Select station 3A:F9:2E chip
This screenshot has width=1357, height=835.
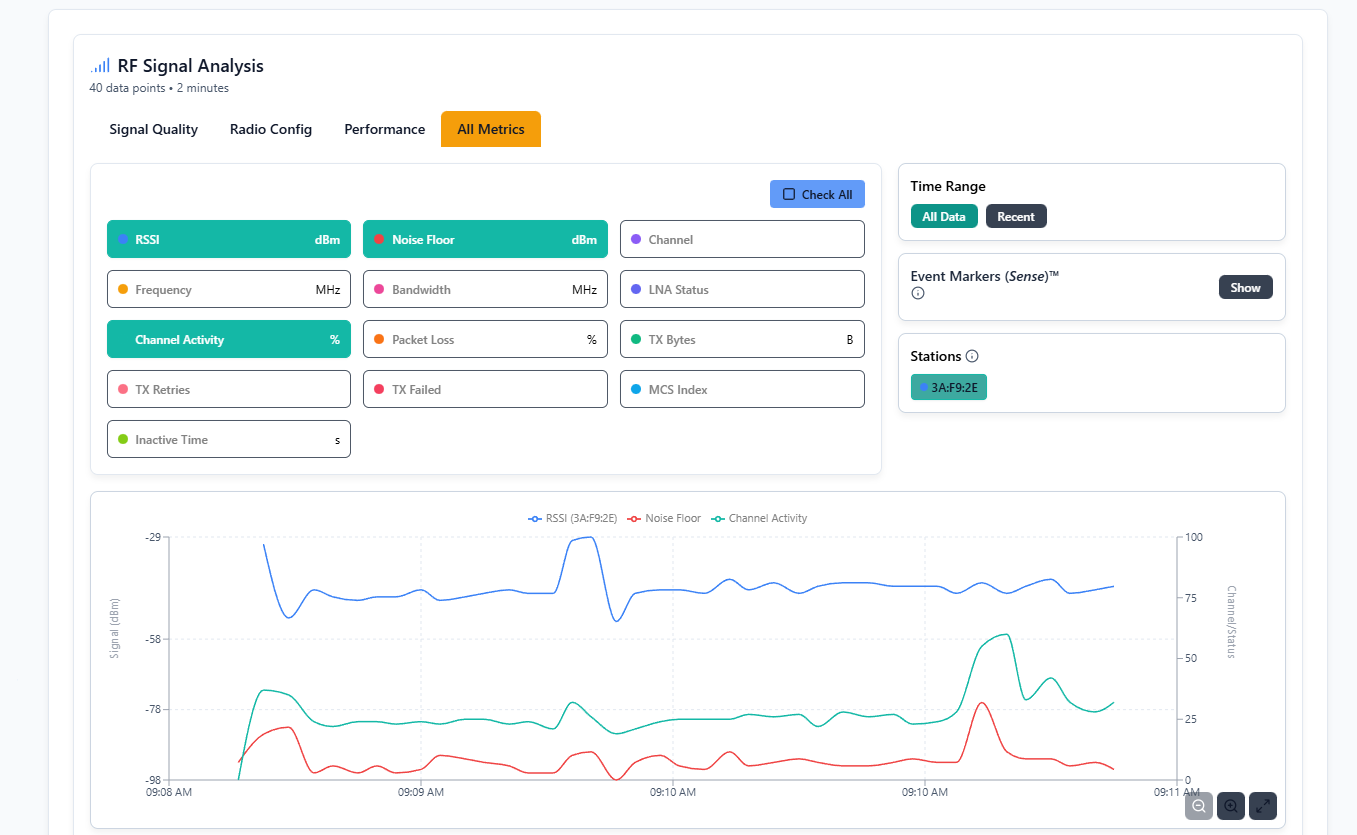click(948, 387)
